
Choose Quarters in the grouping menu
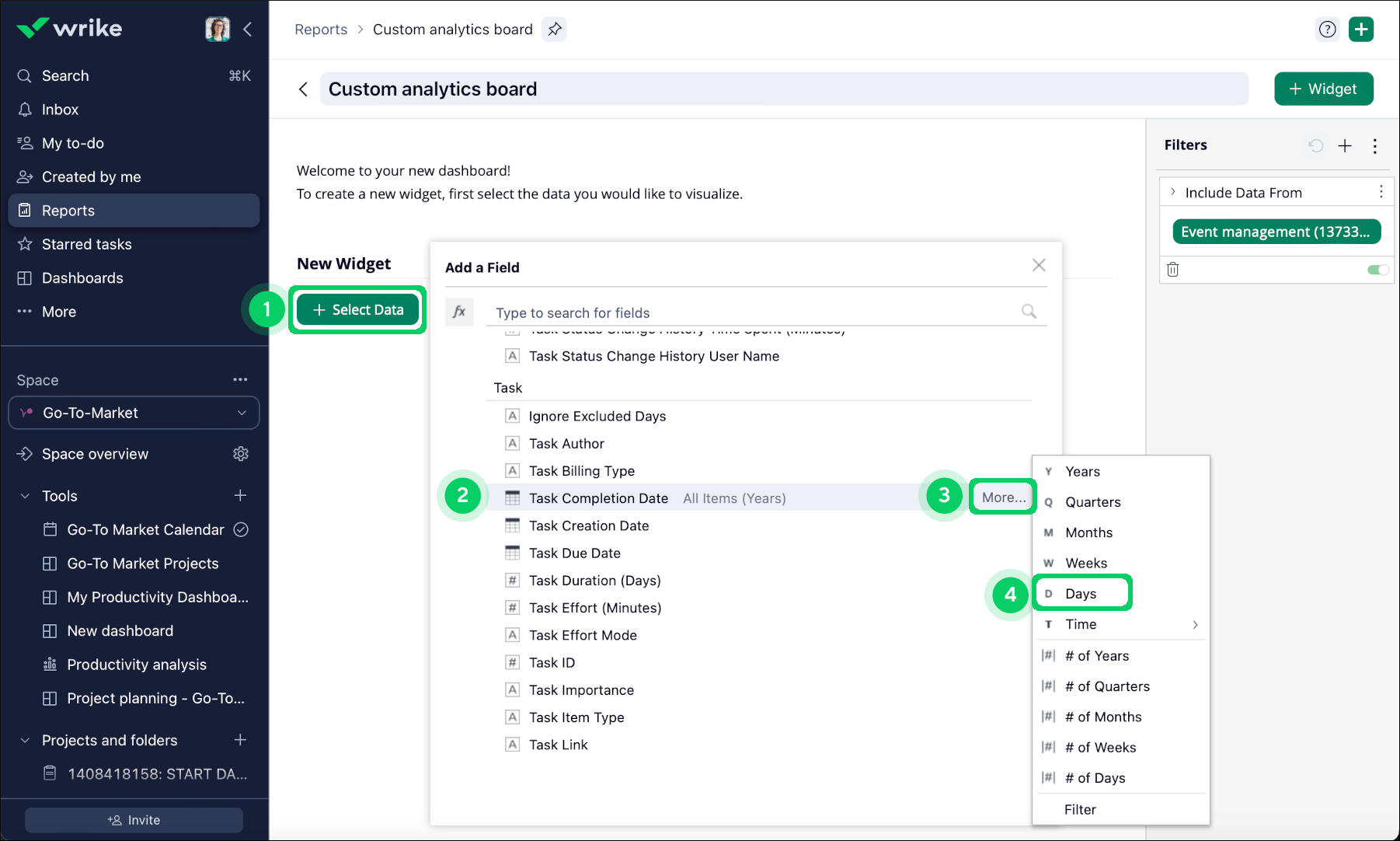click(1092, 502)
